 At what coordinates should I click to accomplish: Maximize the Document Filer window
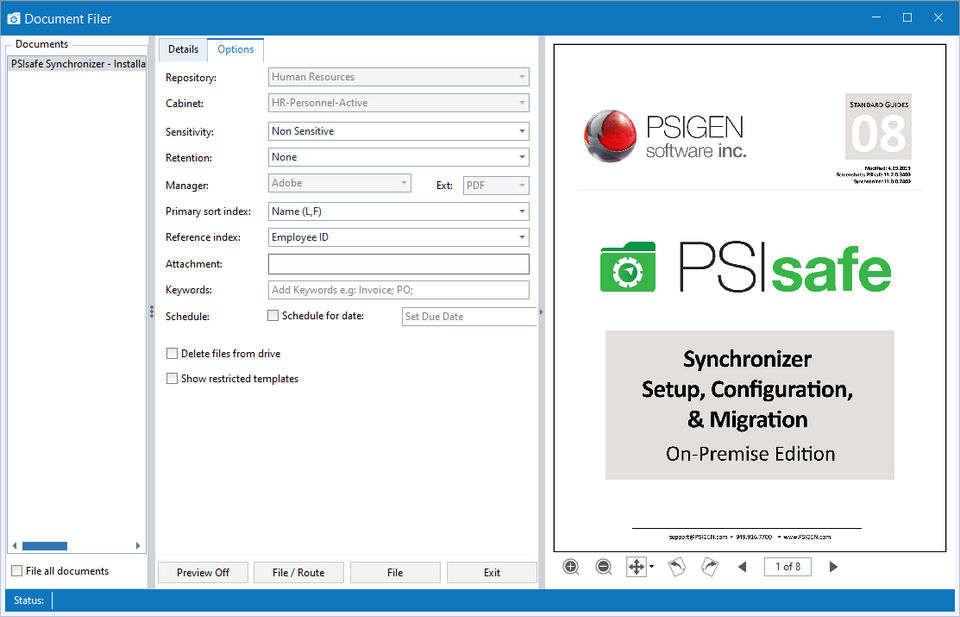907,18
